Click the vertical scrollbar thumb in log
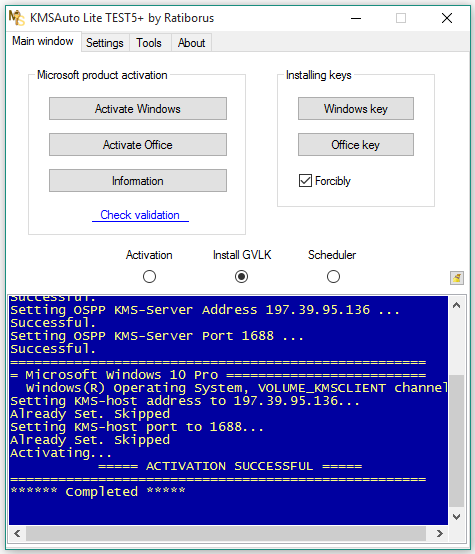 tap(456, 441)
